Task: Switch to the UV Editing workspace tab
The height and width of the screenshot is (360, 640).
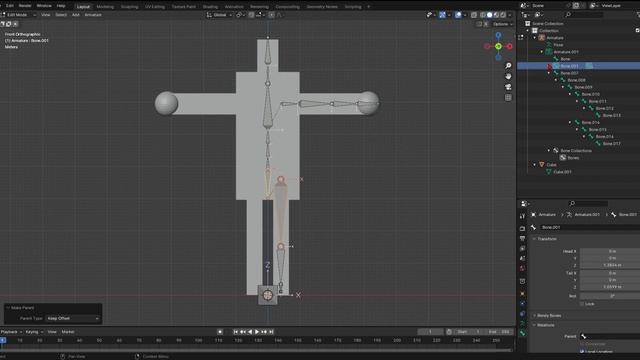Action: coord(155,7)
